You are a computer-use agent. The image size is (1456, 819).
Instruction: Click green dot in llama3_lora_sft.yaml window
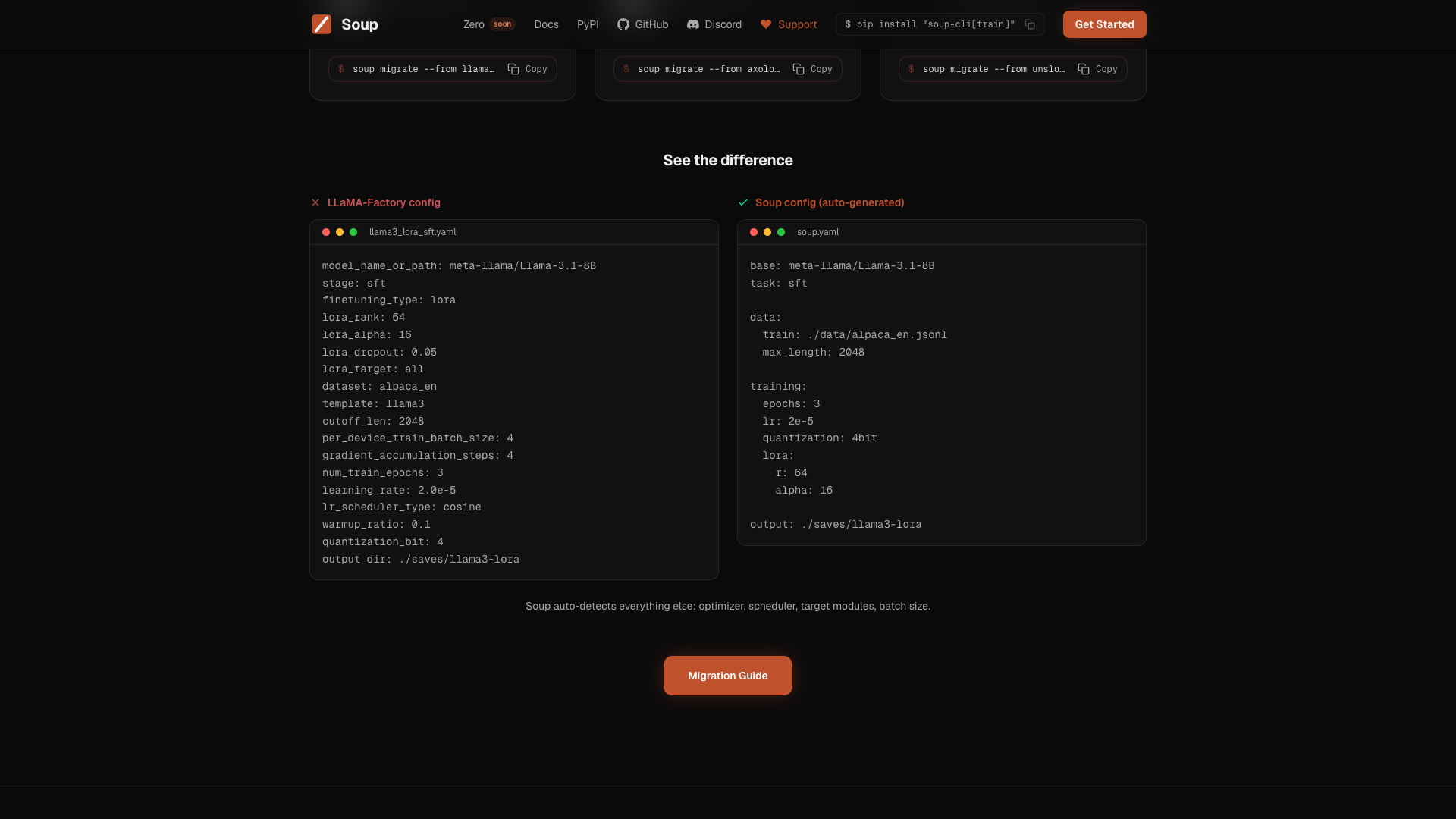(x=353, y=232)
